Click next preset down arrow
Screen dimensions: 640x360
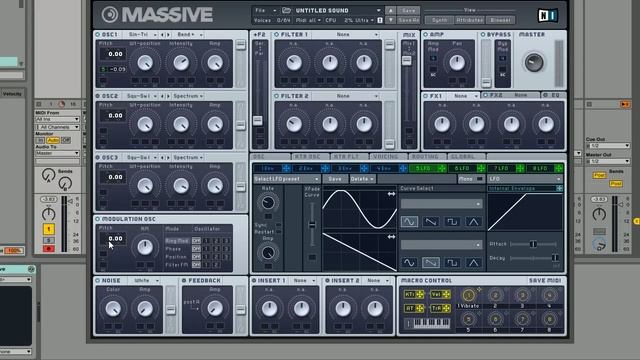[x=390, y=20]
